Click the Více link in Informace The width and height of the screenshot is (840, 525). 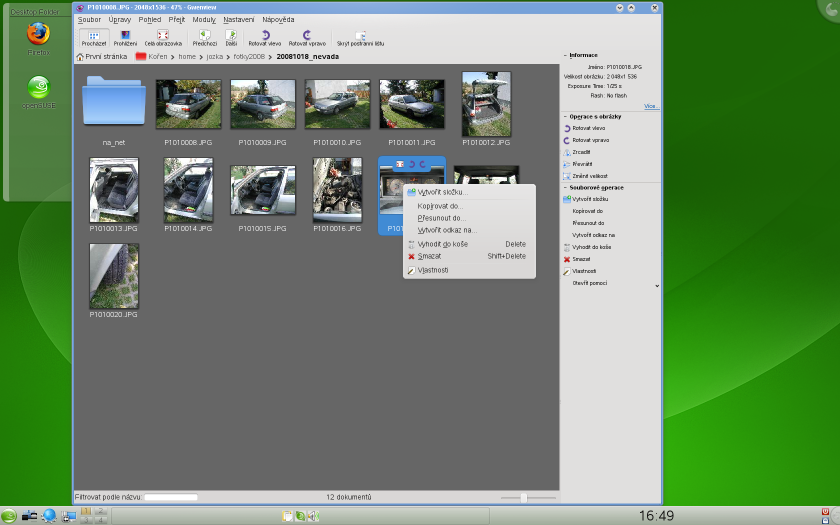point(651,106)
